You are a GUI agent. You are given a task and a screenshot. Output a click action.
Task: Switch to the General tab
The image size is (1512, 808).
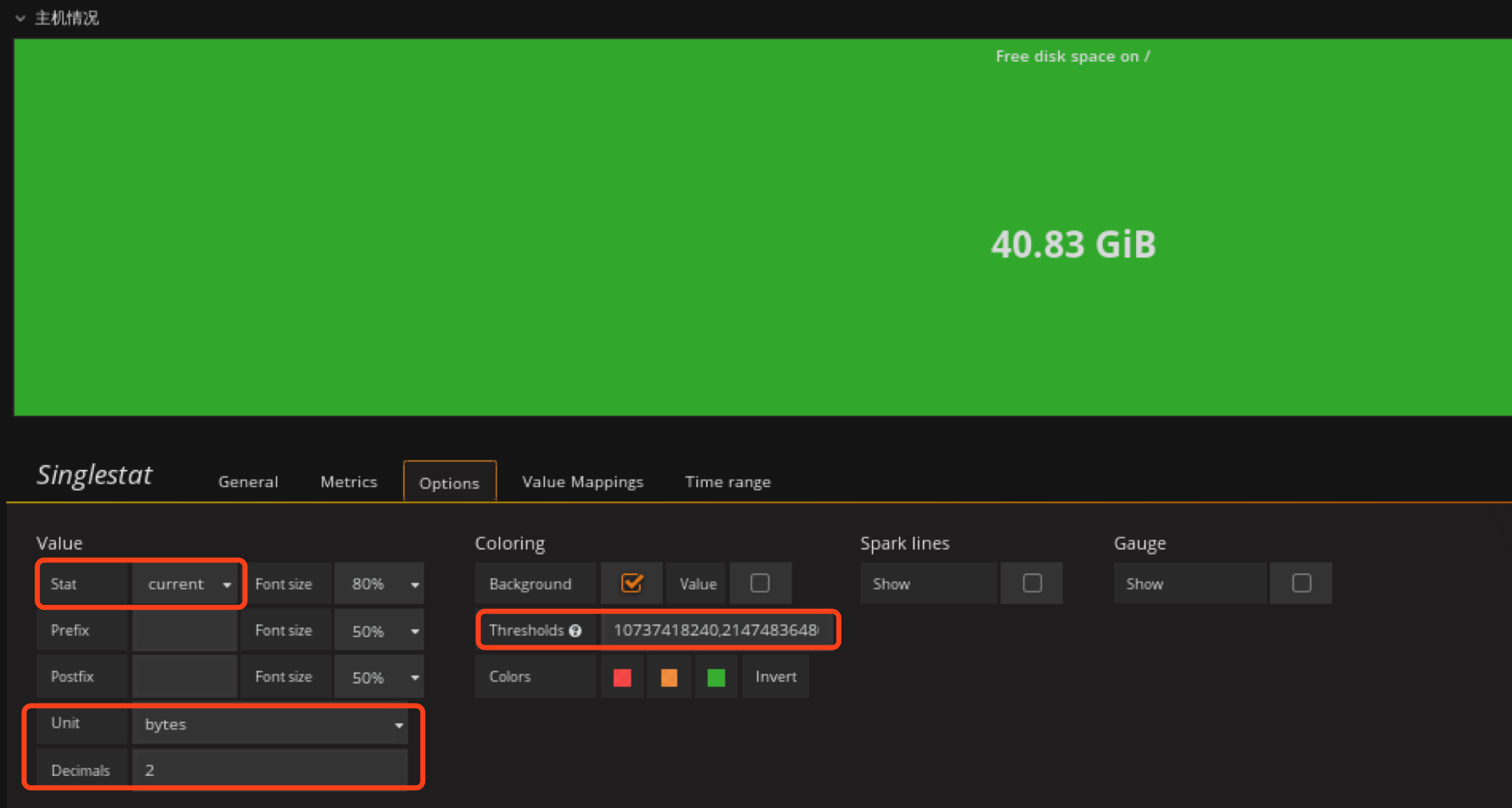pos(248,482)
